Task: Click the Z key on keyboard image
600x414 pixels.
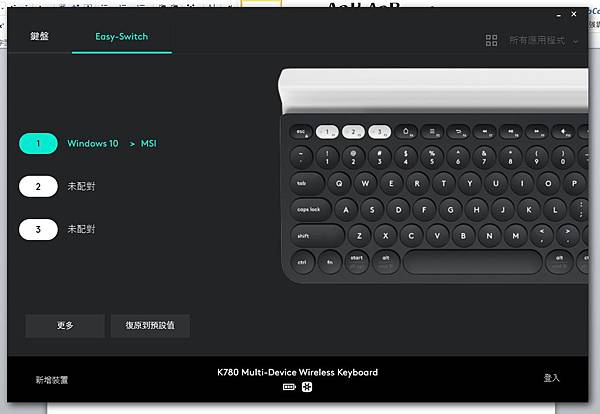Action: [359, 236]
